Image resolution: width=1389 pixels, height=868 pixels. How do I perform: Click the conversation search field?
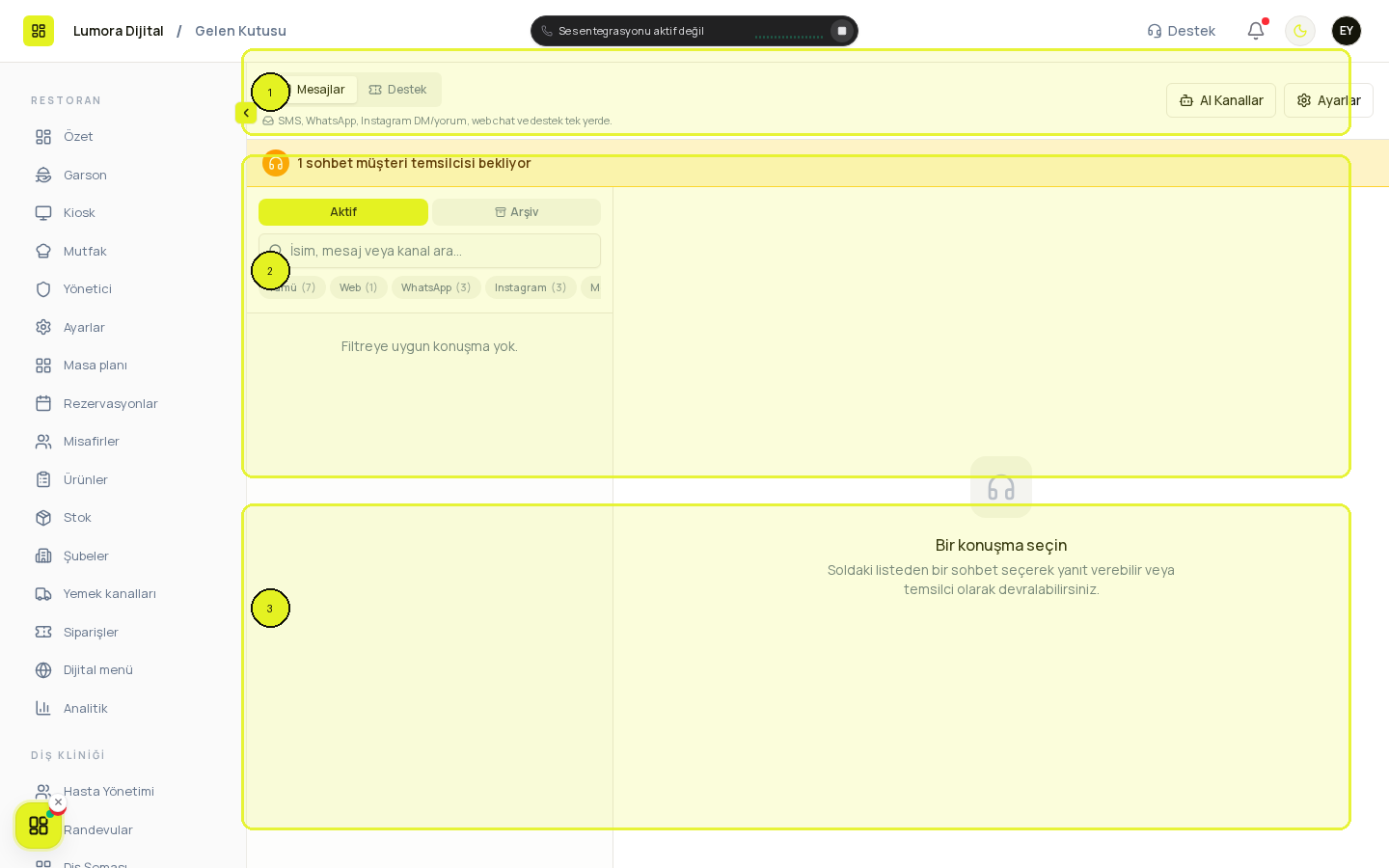[x=429, y=251]
